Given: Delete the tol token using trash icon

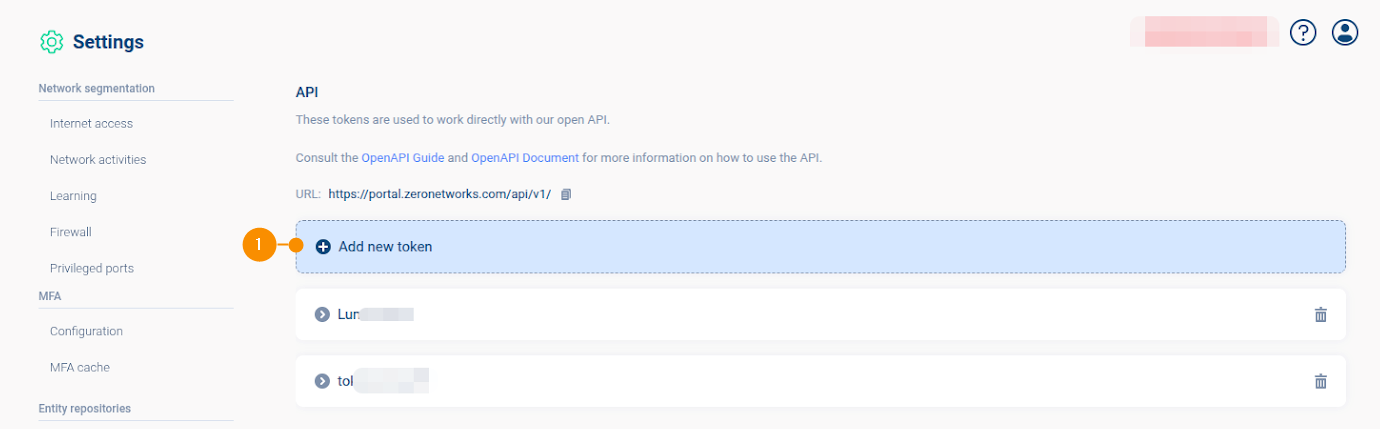Looking at the screenshot, I should click(x=1320, y=381).
